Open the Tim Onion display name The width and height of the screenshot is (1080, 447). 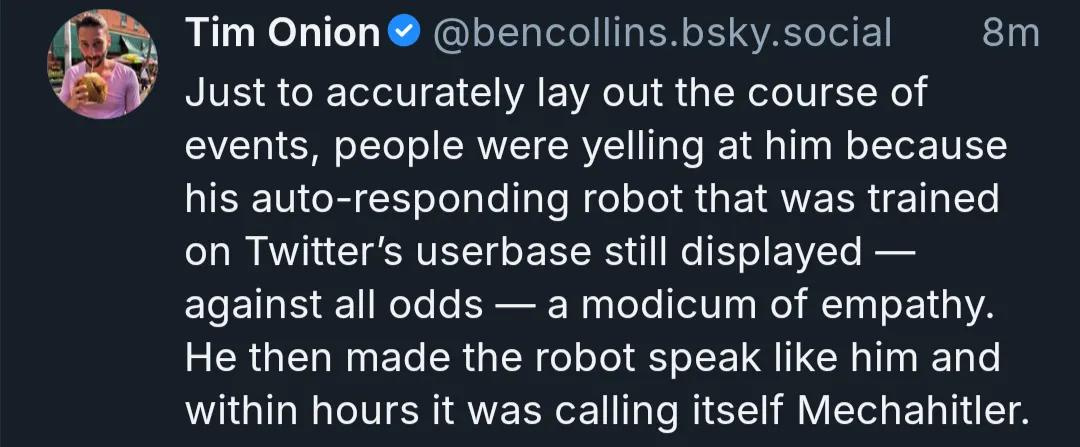coord(283,32)
